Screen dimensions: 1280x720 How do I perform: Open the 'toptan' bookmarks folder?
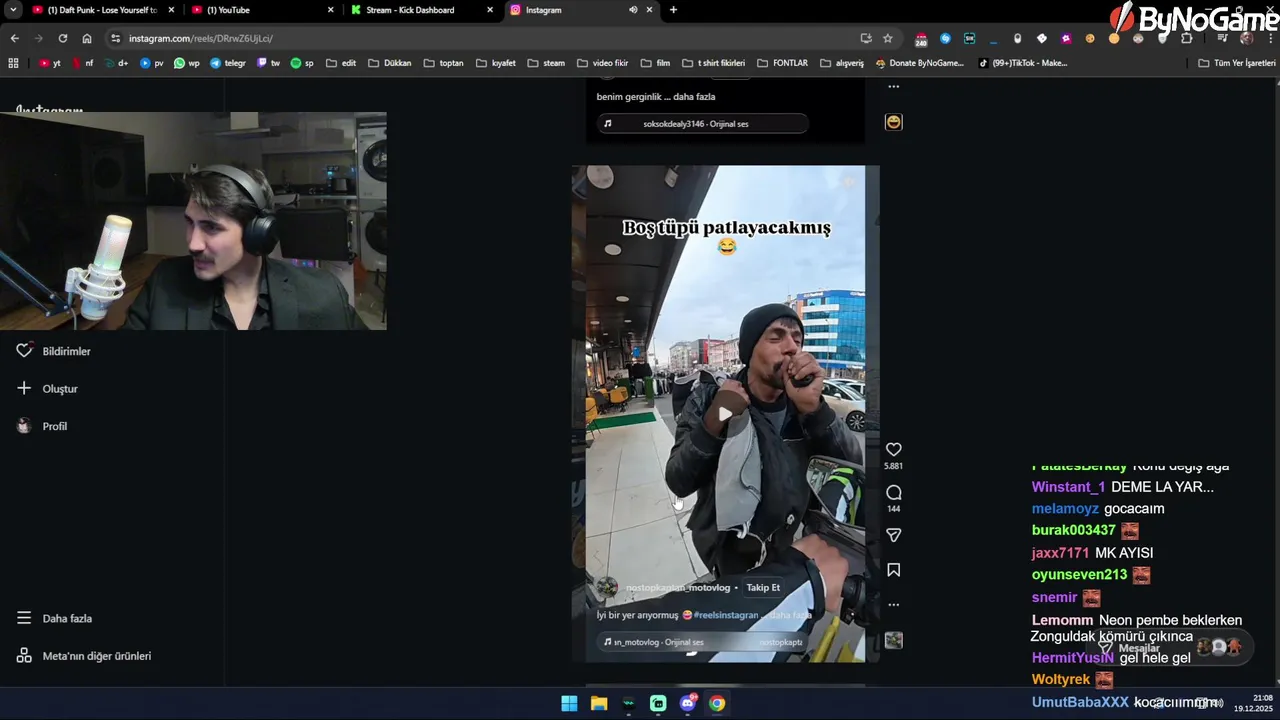point(444,63)
